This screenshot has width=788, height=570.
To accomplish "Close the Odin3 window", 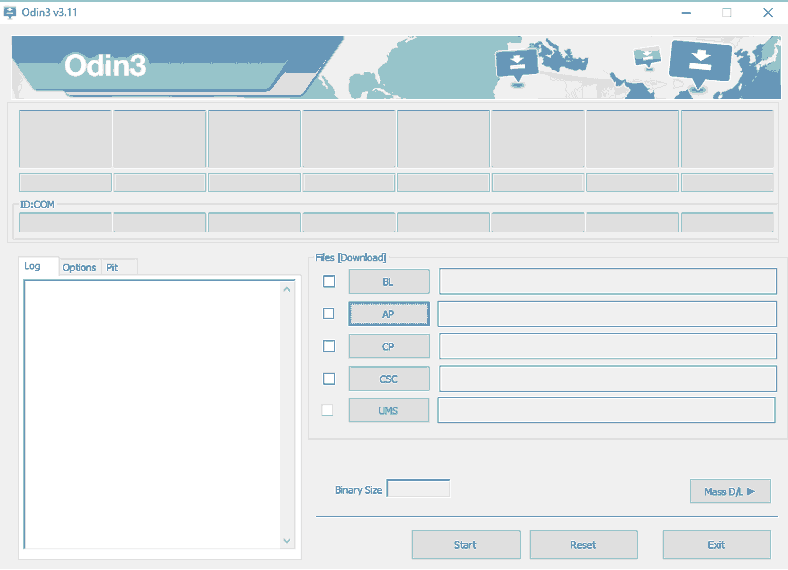I will tap(768, 13).
